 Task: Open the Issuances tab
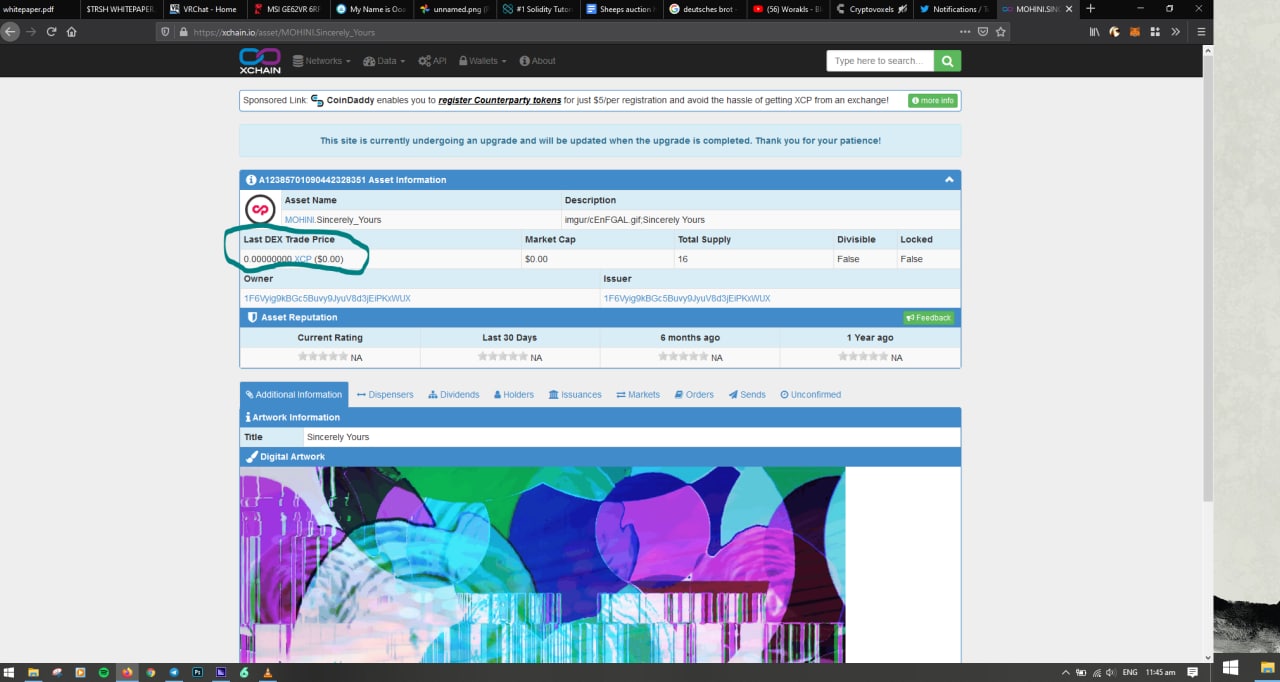click(x=575, y=395)
